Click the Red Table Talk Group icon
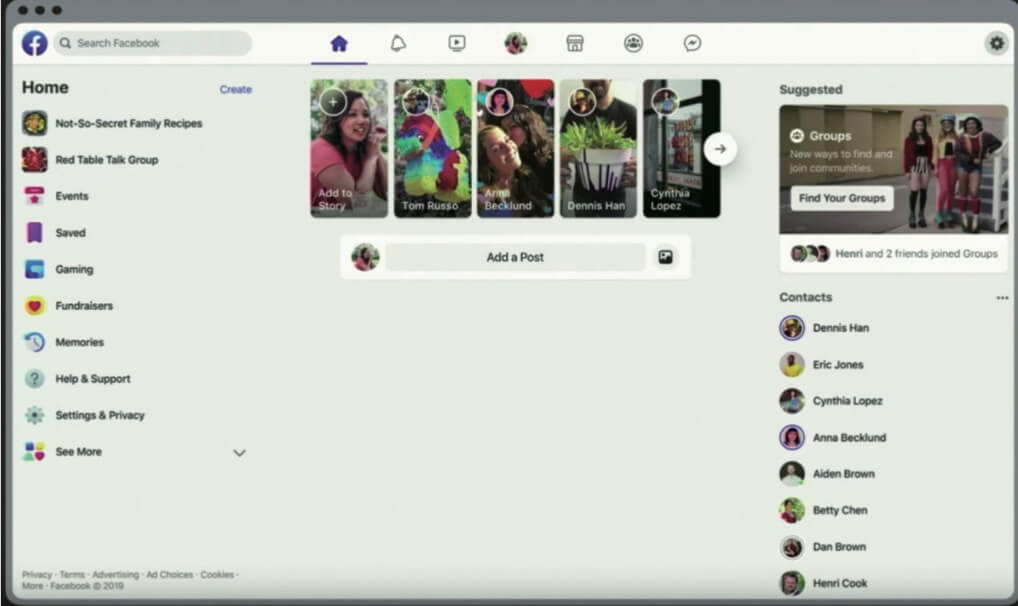The image size is (1018, 606). click(x=34, y=159)
